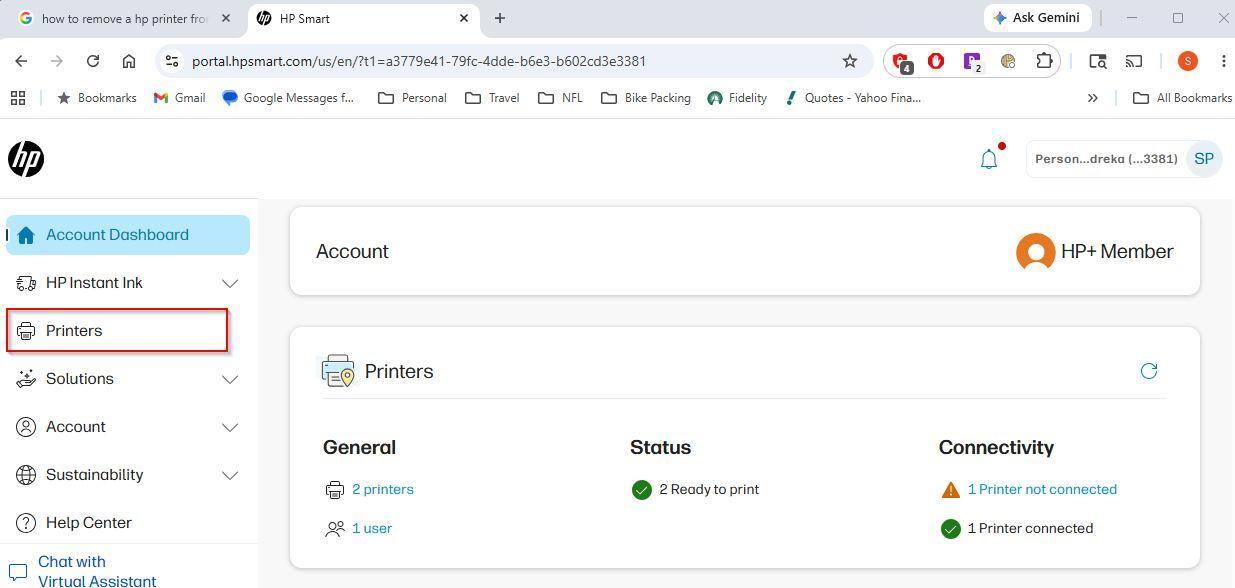The width and height of the screenshot is (1235, 588).
Task: Expand the Solutions menu chevron
Action: 230,379
